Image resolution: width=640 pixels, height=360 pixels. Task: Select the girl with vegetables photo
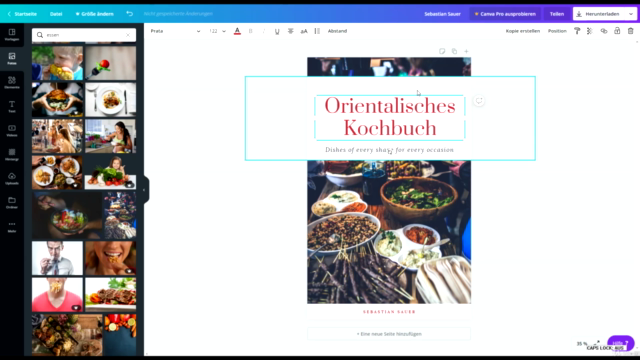point(111,172)
